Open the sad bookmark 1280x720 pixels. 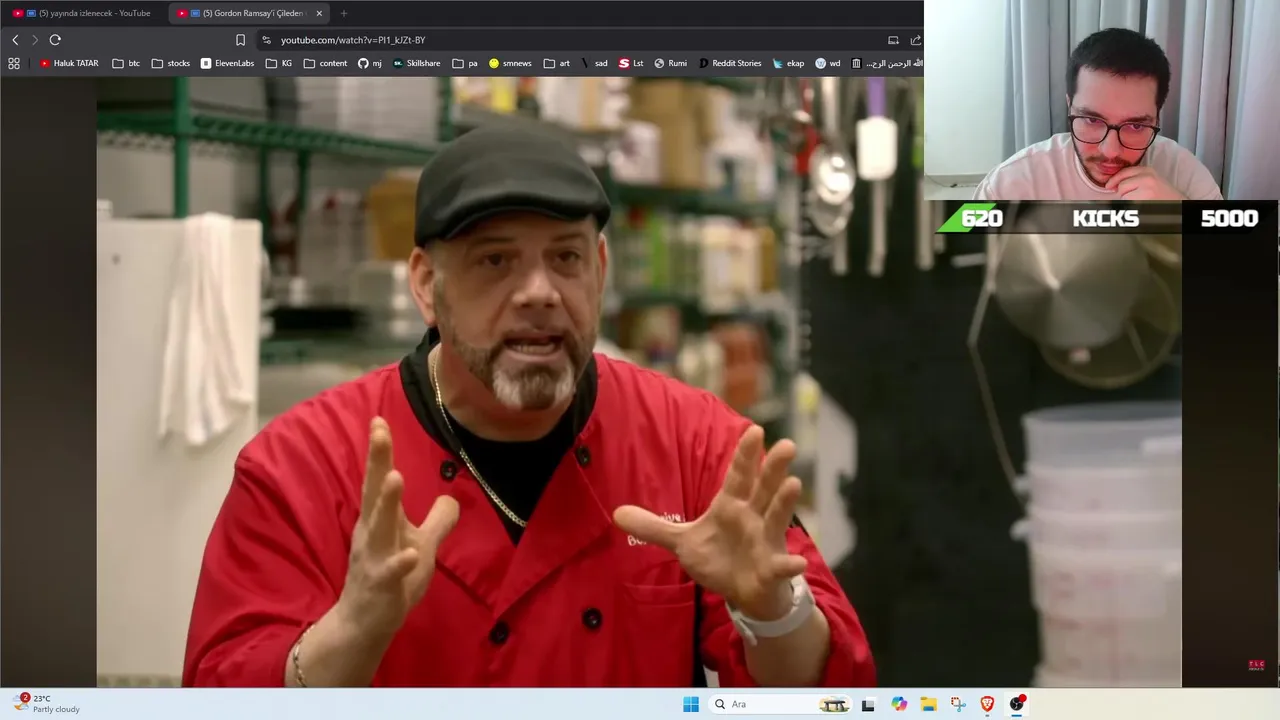coord(594,63)
